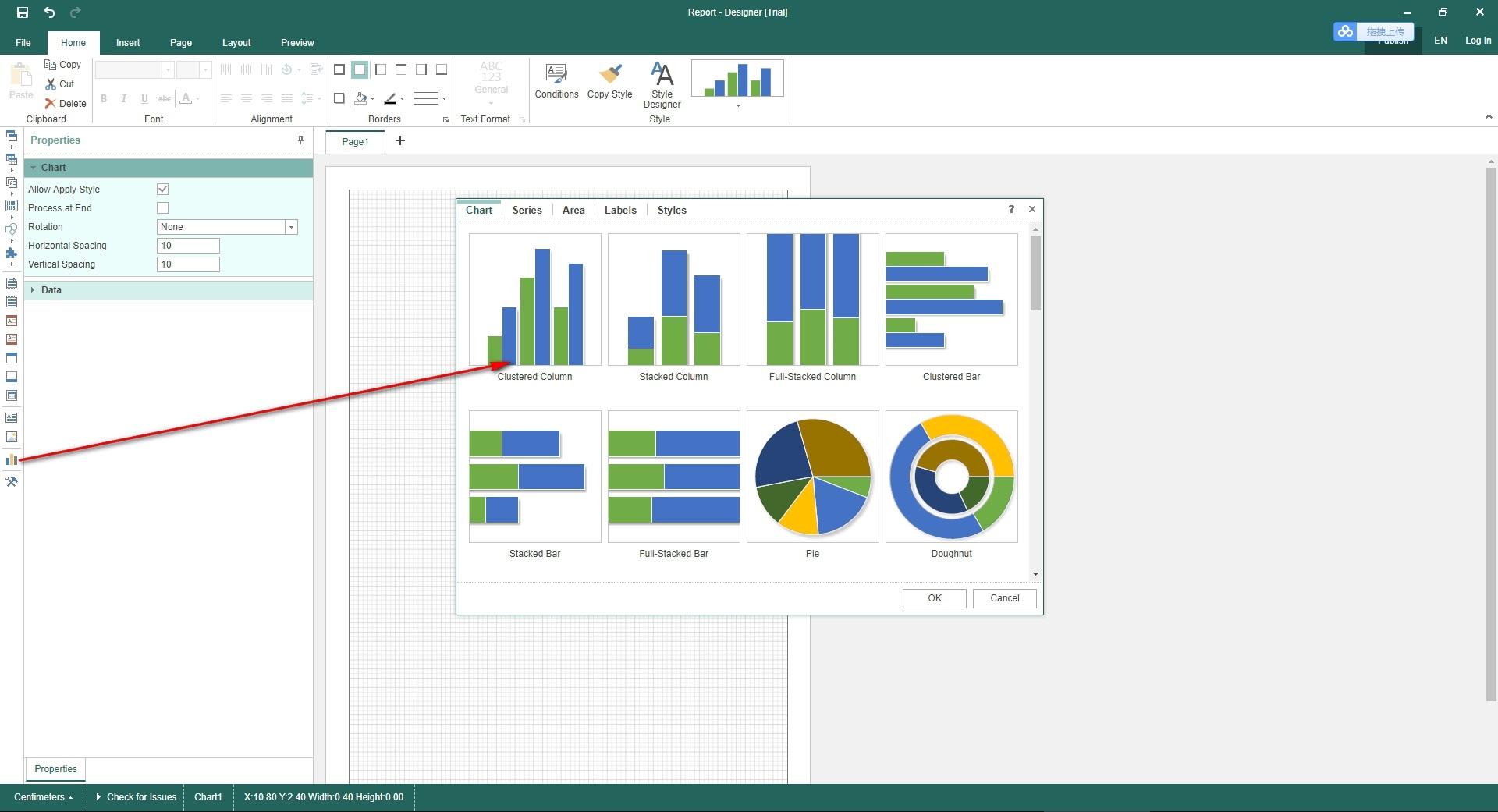The height and width of the screenshot is (812, 1498).
Task: Switch to the Series tab in dialog
Action: (527, 211)
